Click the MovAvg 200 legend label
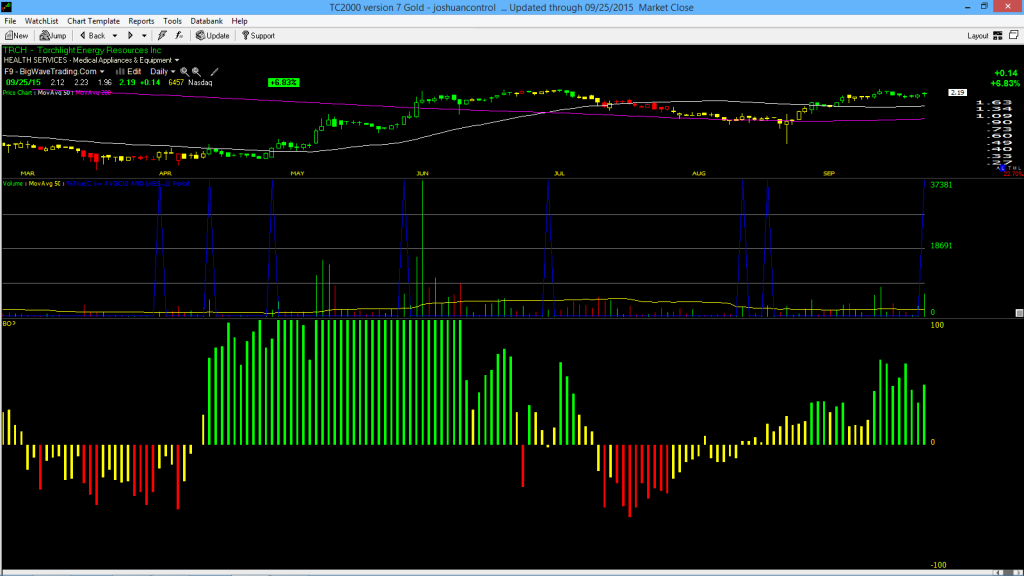Viewport: 1024px width, 576px height. coord(93,93)
